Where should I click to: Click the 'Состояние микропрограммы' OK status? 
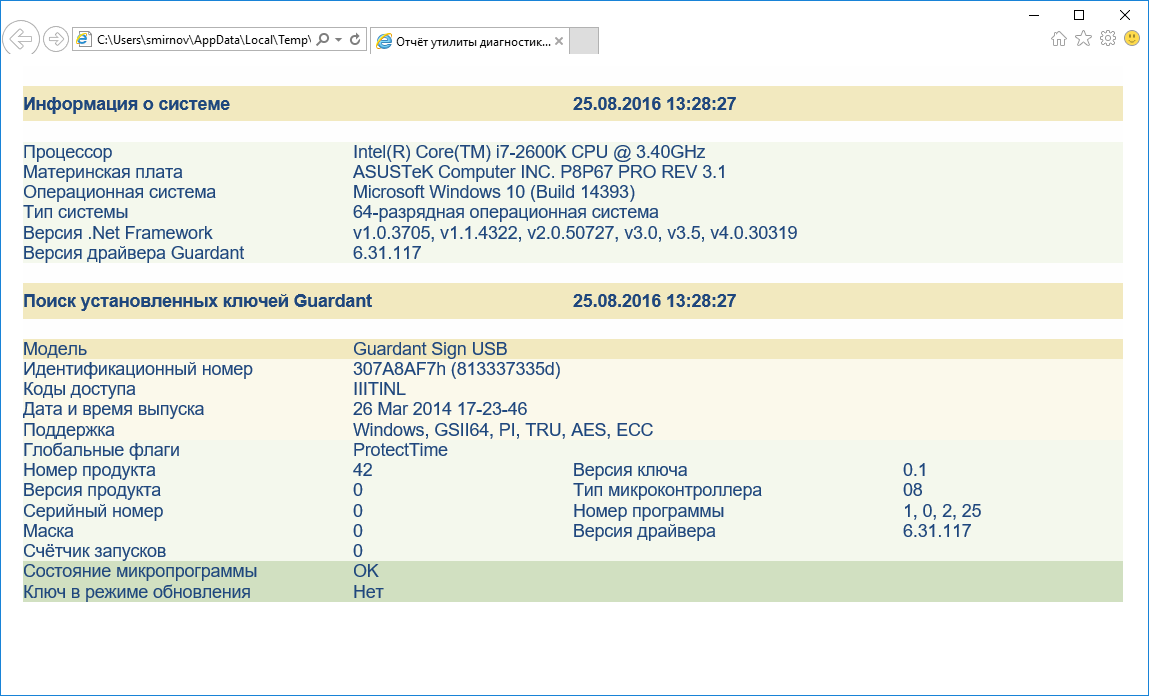pos(366,571)
